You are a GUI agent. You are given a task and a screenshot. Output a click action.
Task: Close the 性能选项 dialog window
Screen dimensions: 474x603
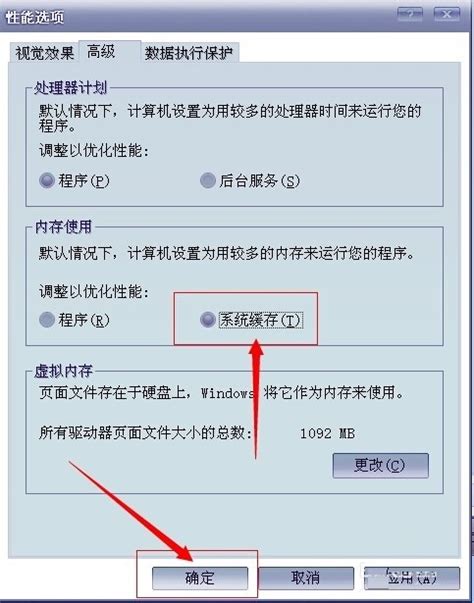point(446,15)
